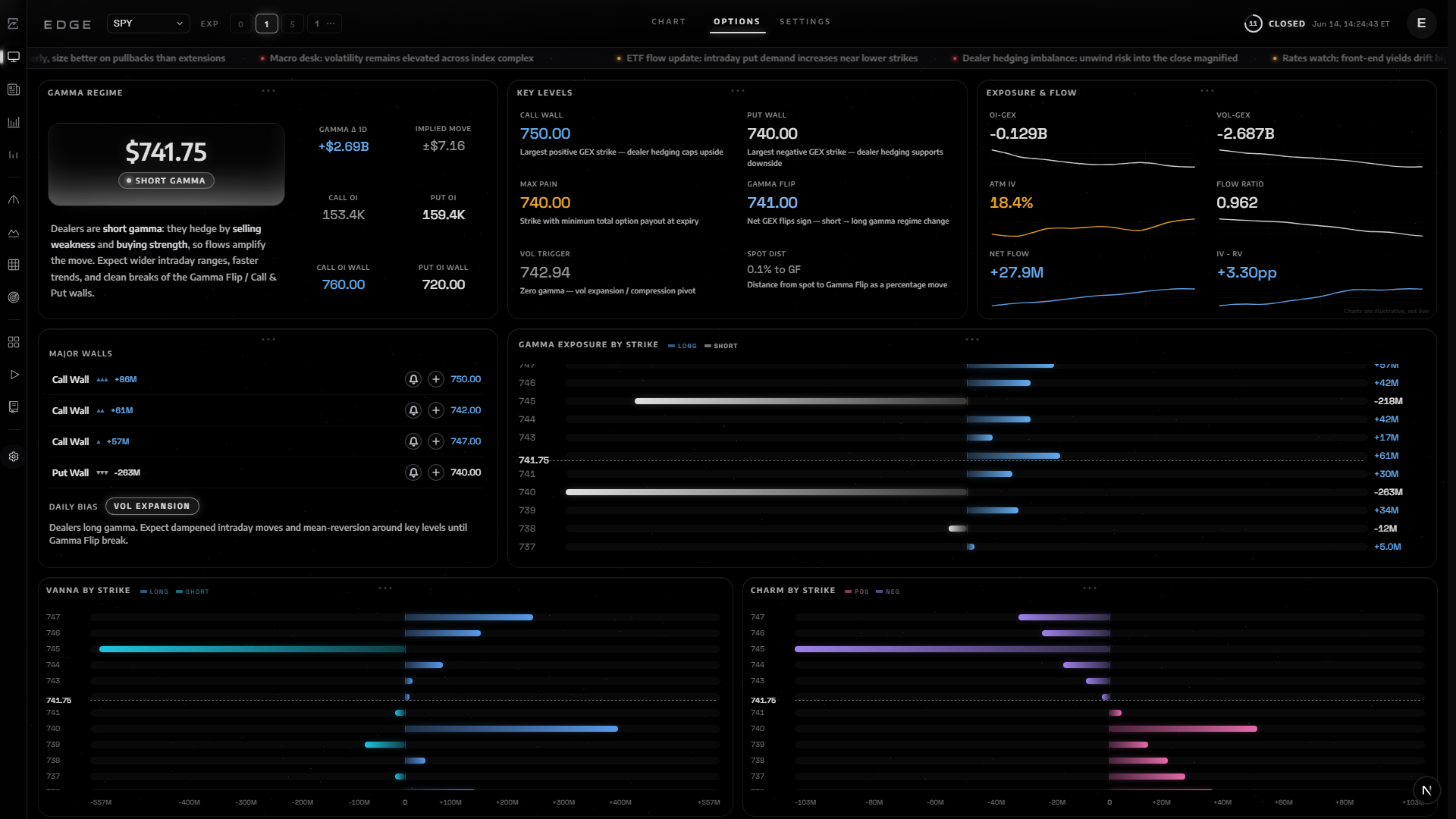Click the SHORT GAMMA regime badge
This screenshot has width=1456, height=819.
(x=166, y=180)
